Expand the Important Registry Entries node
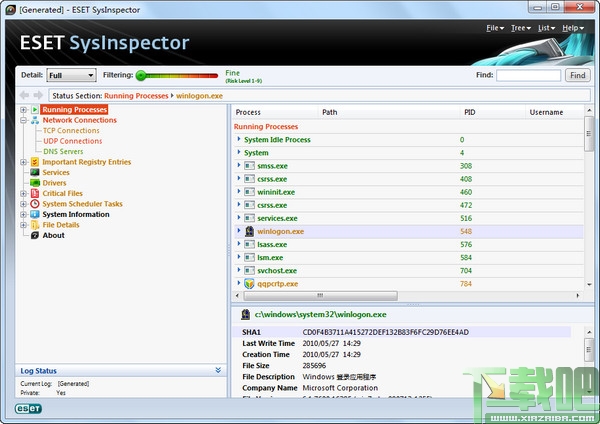Screen dimensions: 600x424 [x=23, y=162]
